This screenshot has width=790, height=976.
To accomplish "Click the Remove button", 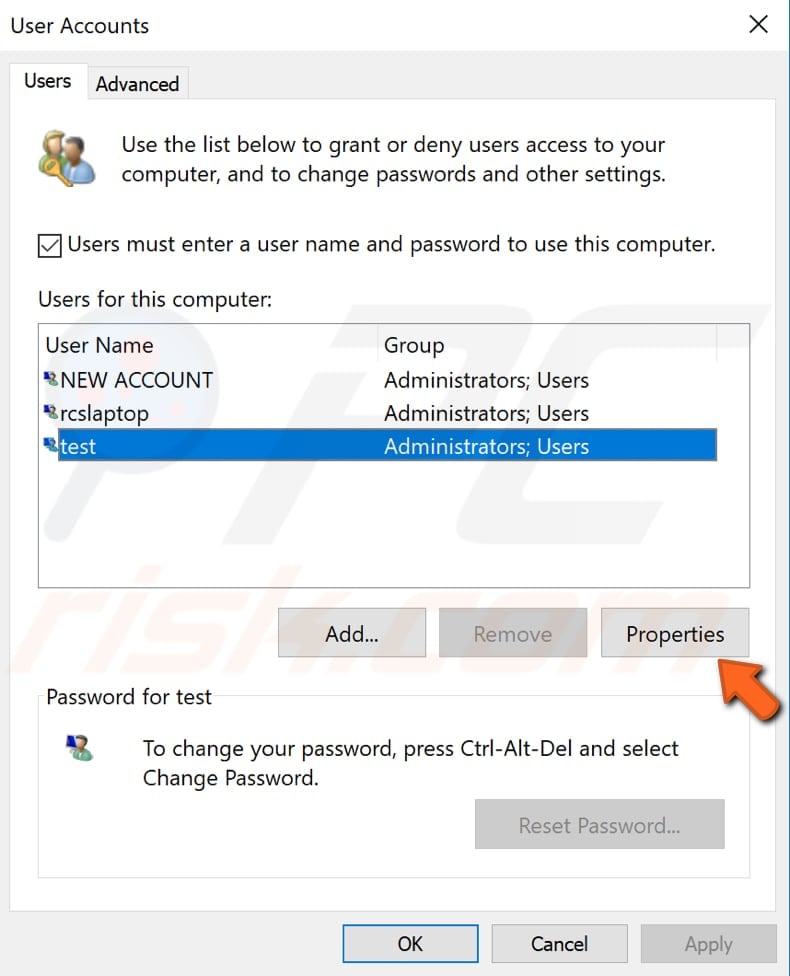I will tap(513, 633).
